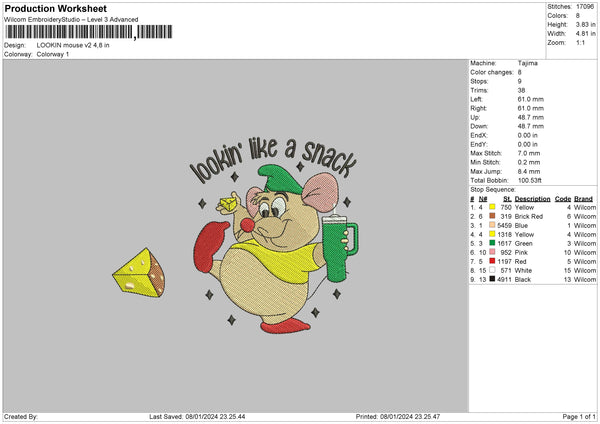The width and height of the screenshot is (600, 424).
Task: Click the Width value "4.81 in"
Action: click(586, 34)
